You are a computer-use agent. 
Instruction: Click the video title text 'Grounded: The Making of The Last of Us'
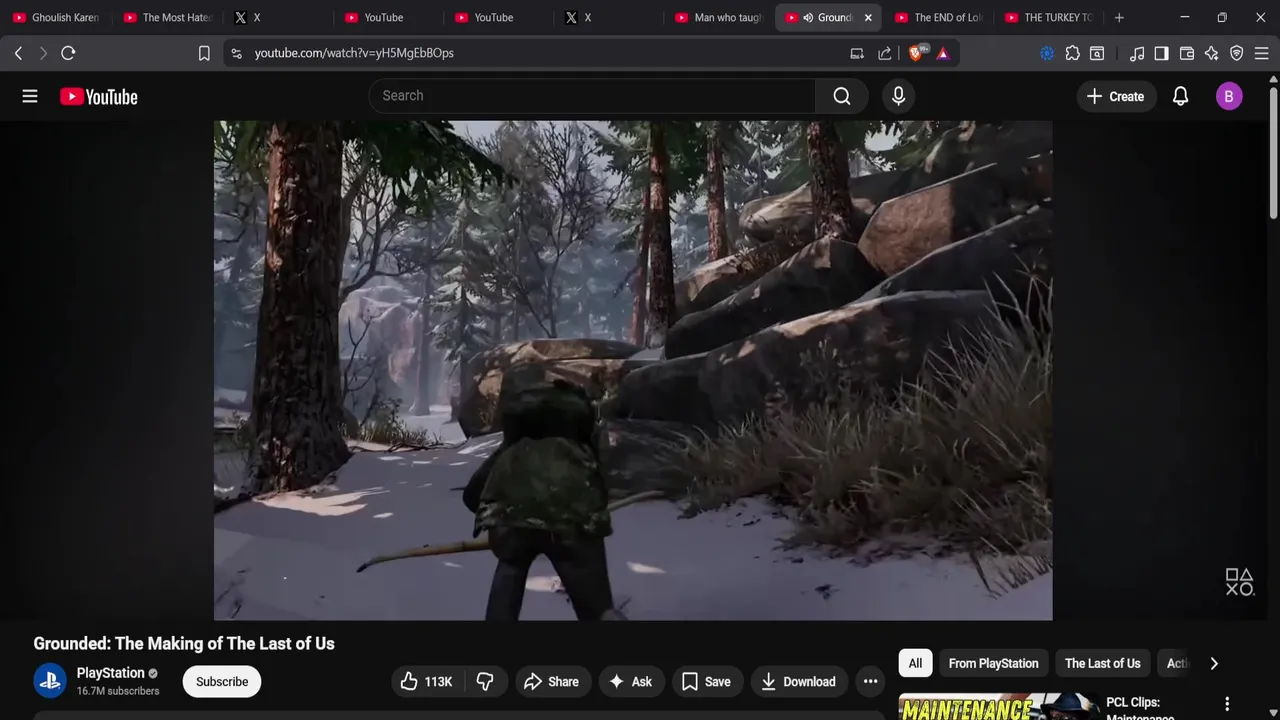coord(184,644)
